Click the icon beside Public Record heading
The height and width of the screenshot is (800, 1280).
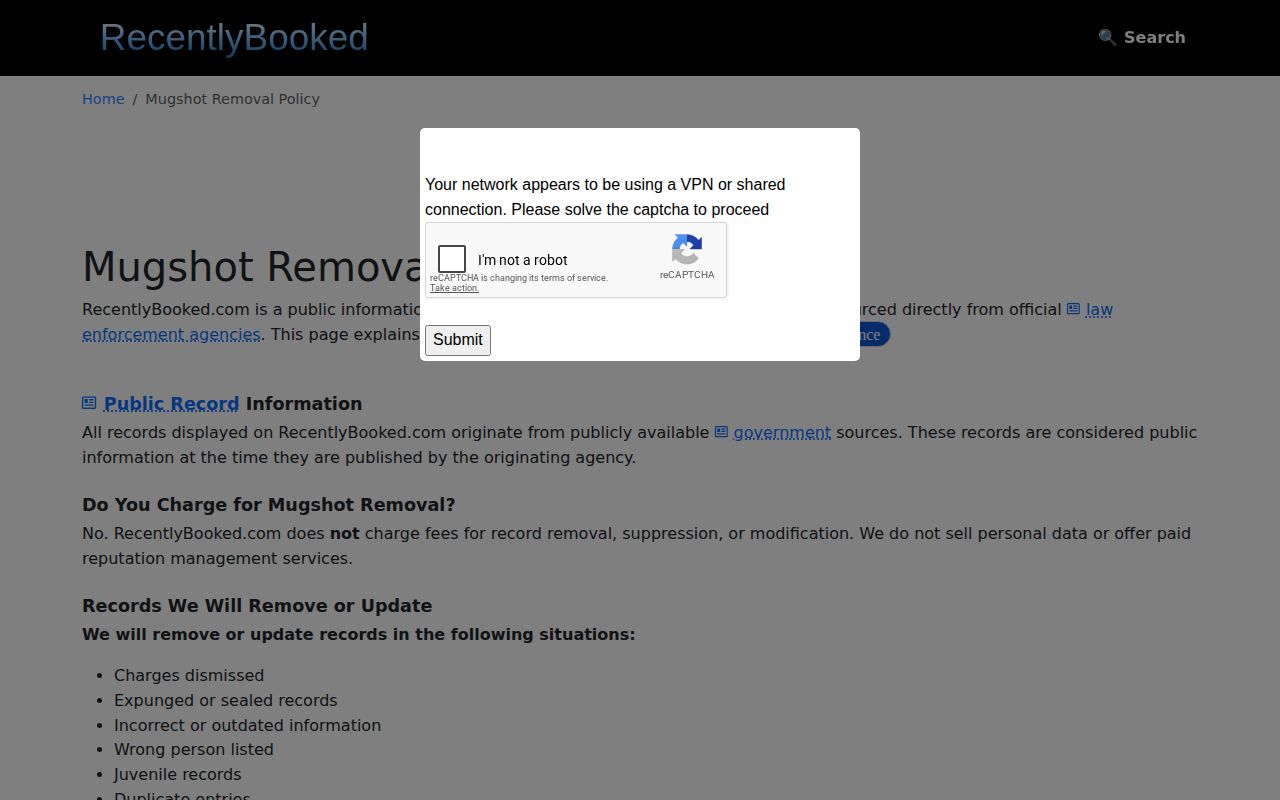point(89,403)
